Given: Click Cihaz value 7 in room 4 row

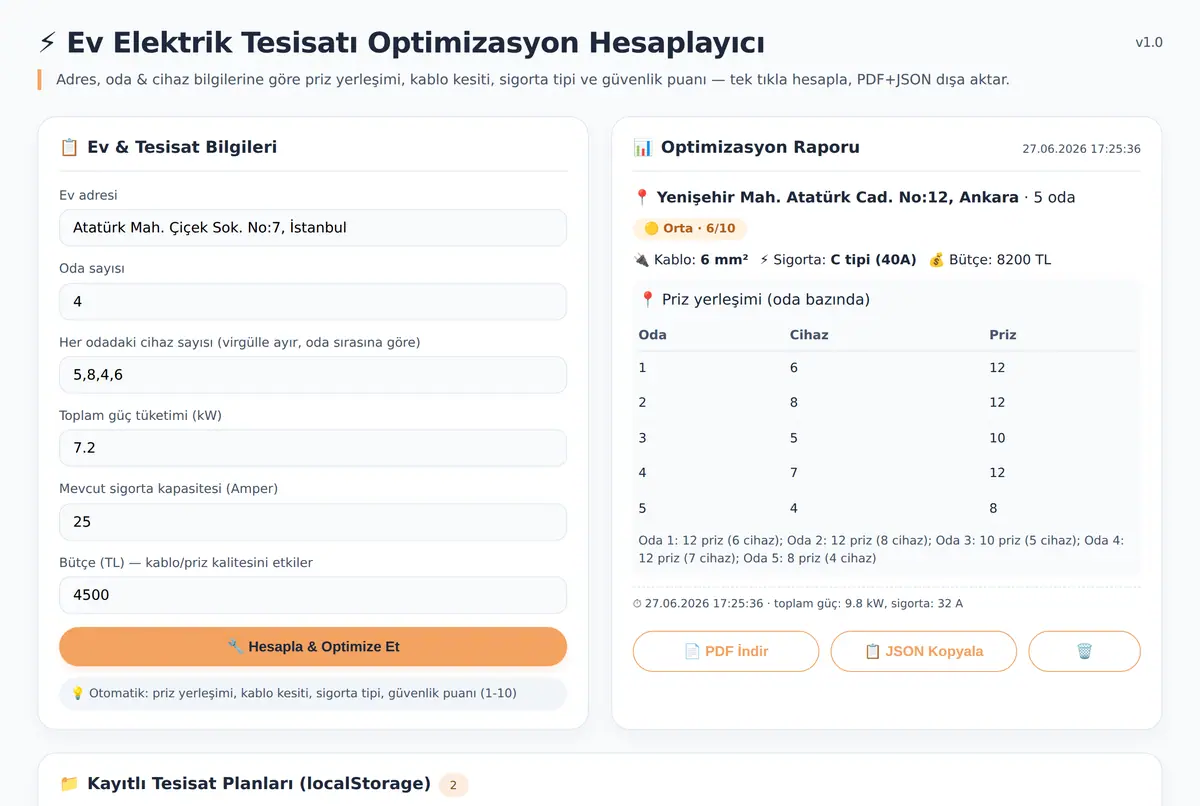Looking at the screenshot, I should pos(794,473).
